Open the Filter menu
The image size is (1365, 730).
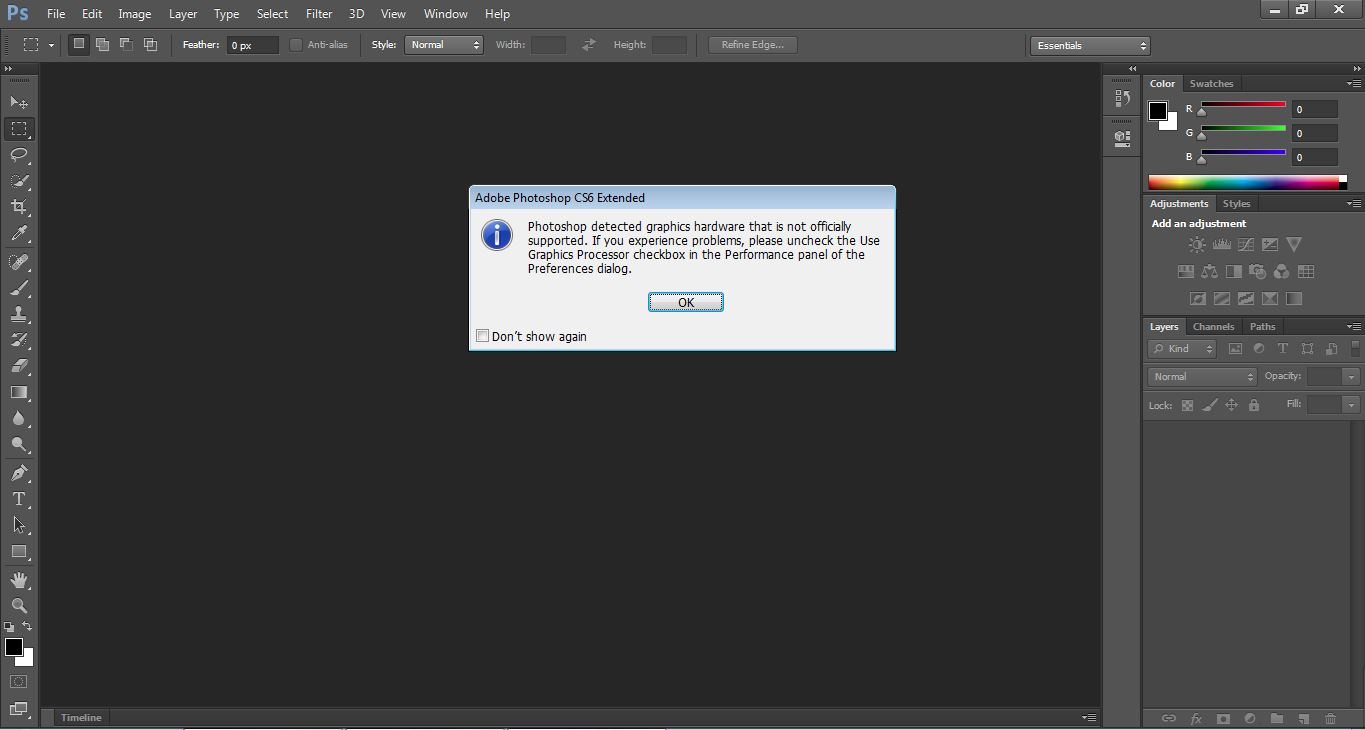(x=319, y=14)
